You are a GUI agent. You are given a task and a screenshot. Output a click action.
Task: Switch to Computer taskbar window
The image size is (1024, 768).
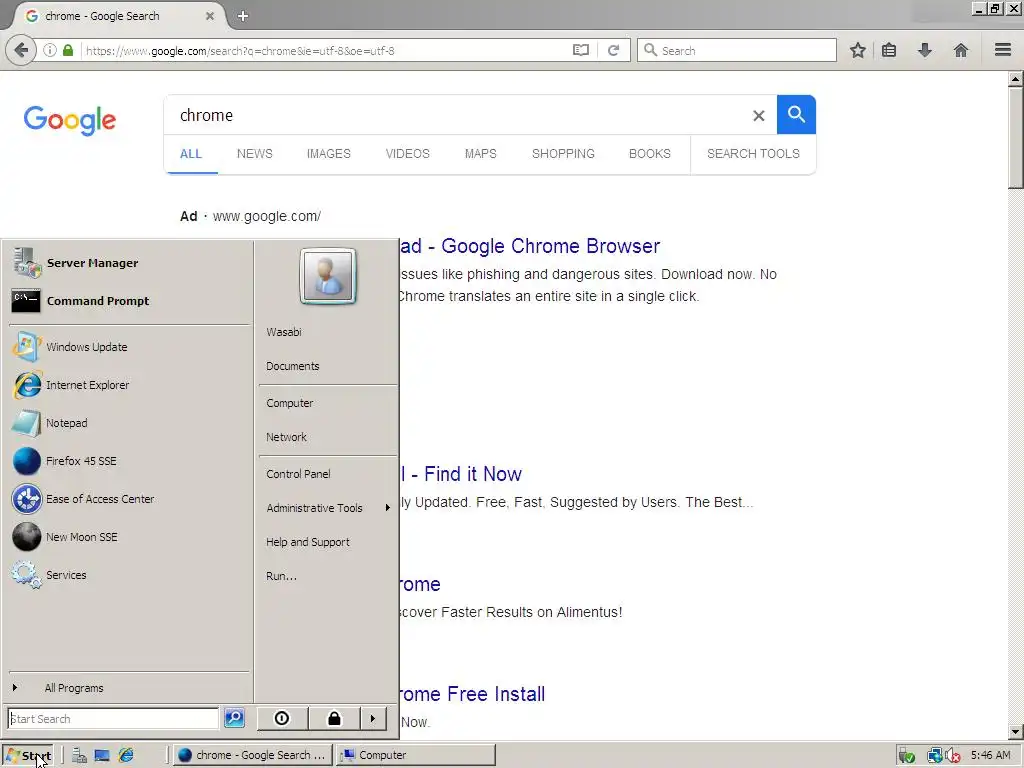tap(416, 755)
